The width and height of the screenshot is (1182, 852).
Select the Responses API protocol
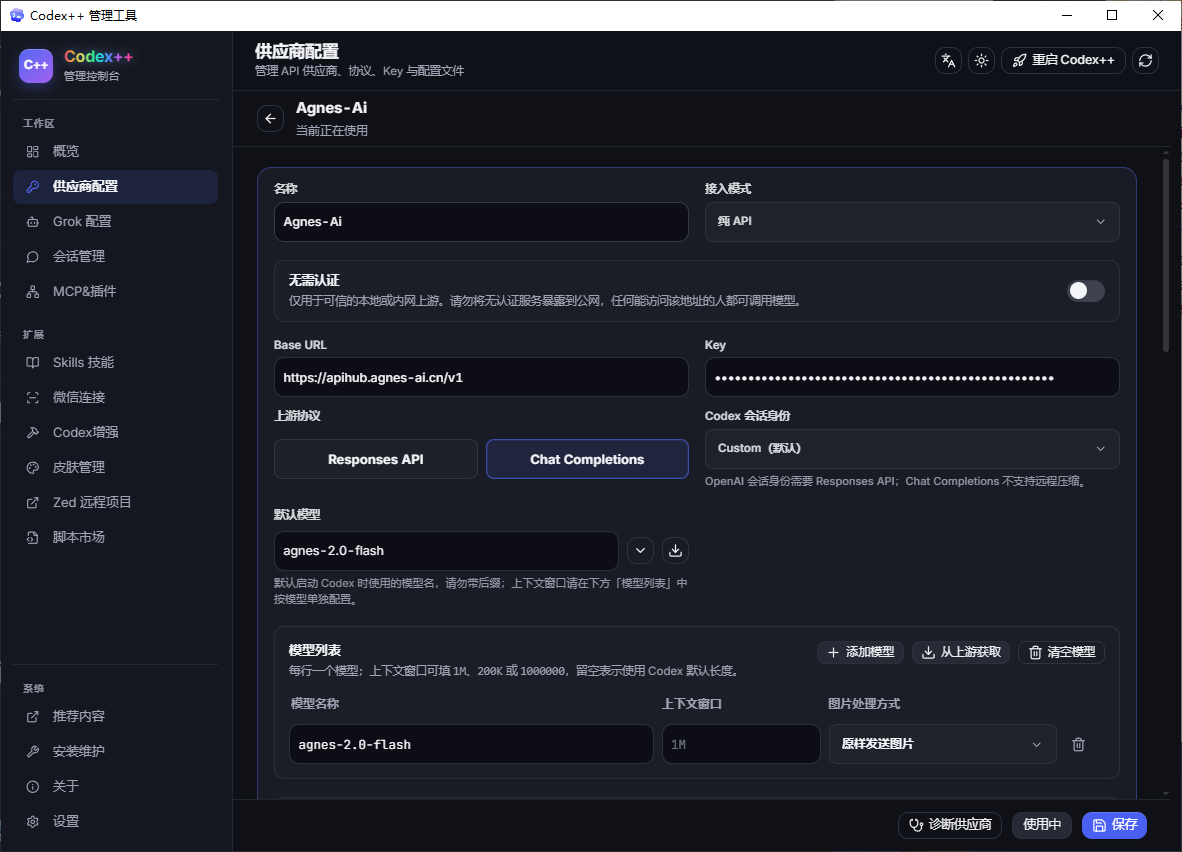[375, 459]
